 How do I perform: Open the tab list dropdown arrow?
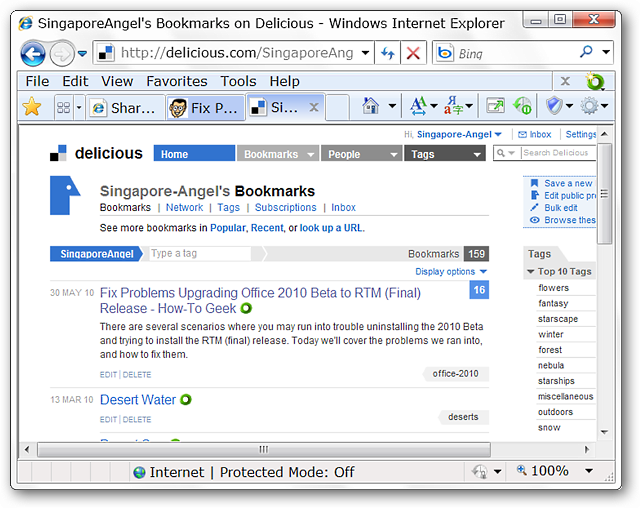click(x=79, y=107)
